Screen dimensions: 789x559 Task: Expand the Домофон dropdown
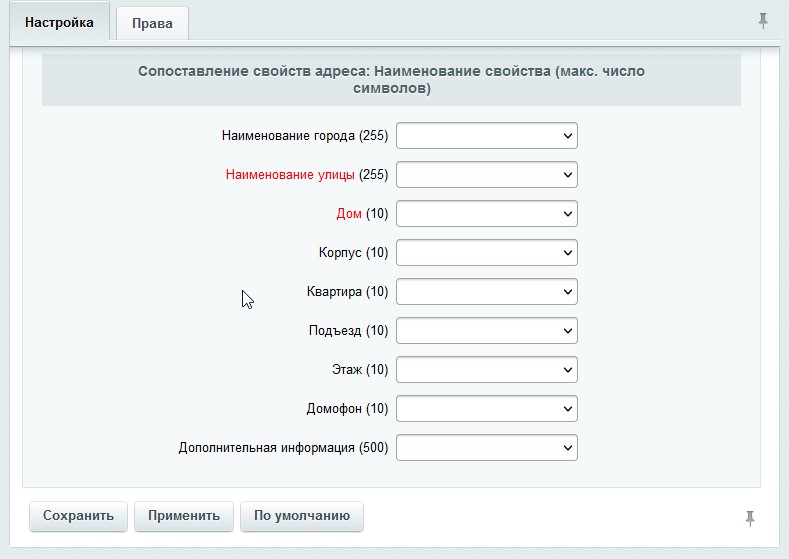coord(487,408)
